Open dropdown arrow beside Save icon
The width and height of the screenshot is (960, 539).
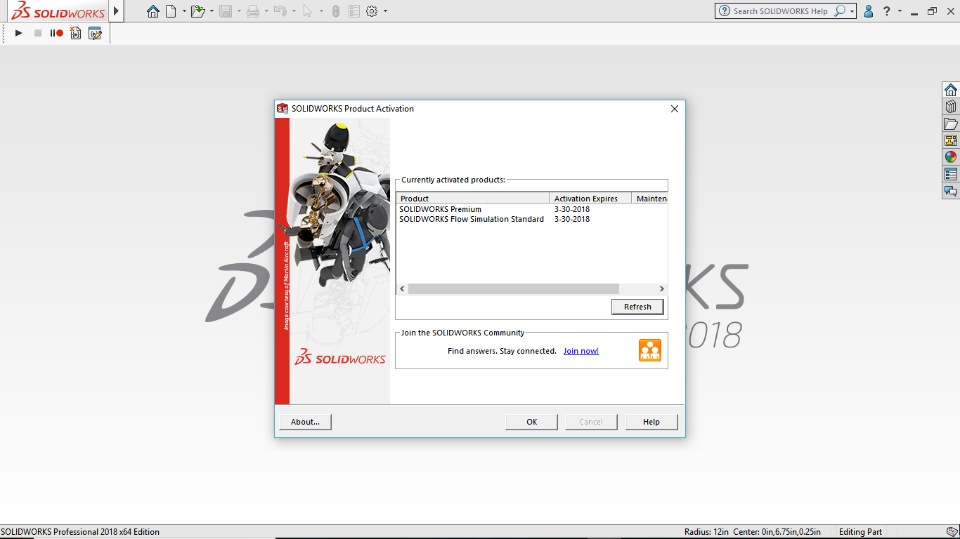click(x=239, y=11)
